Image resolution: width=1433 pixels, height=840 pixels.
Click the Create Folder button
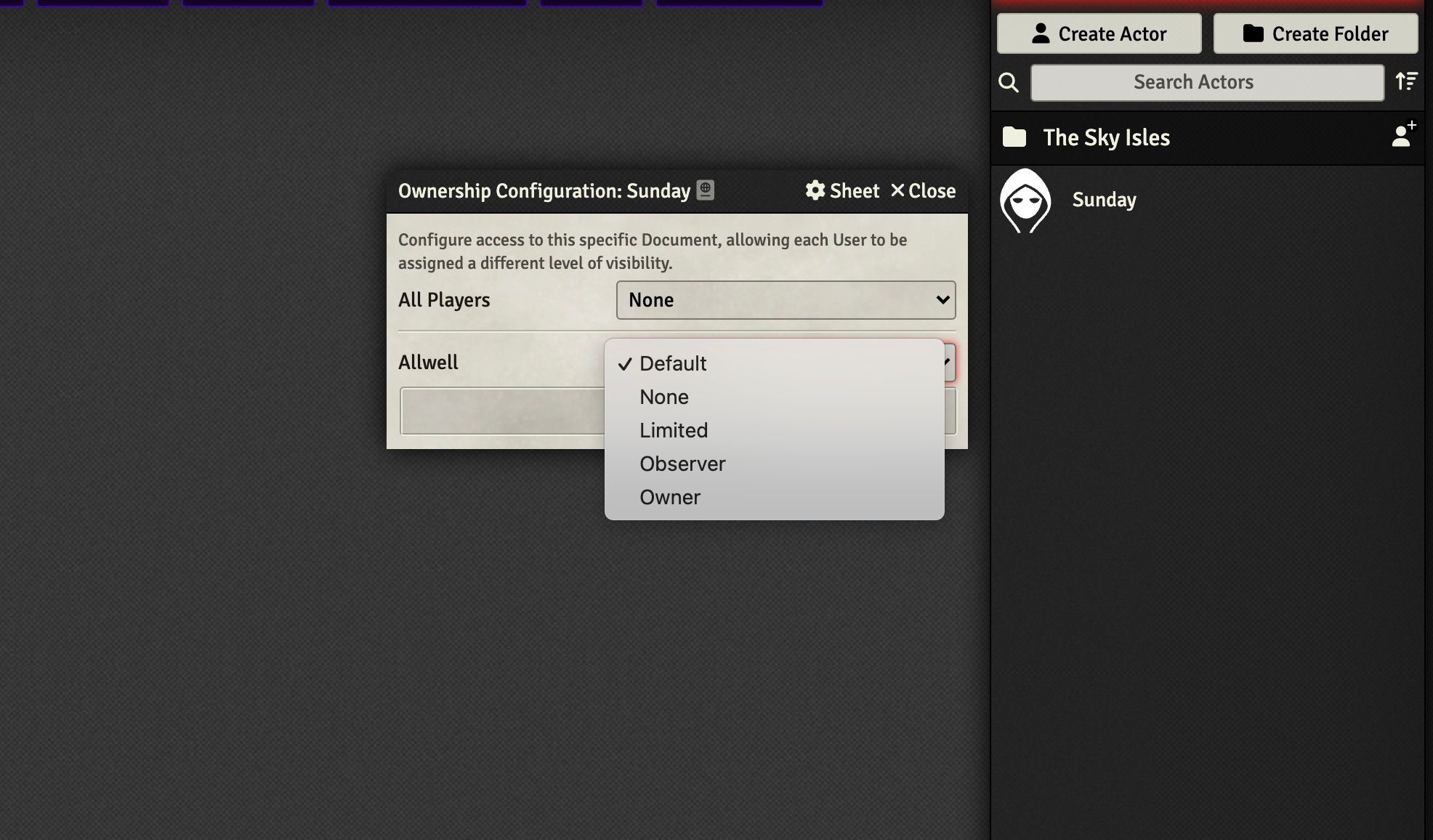point(1315,33)
